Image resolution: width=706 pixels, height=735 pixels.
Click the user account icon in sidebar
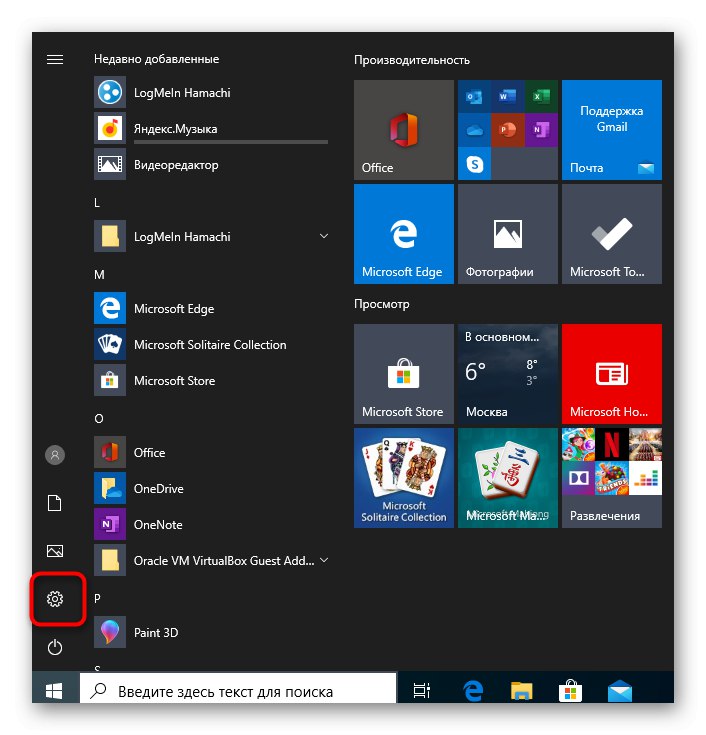point(55,455)
